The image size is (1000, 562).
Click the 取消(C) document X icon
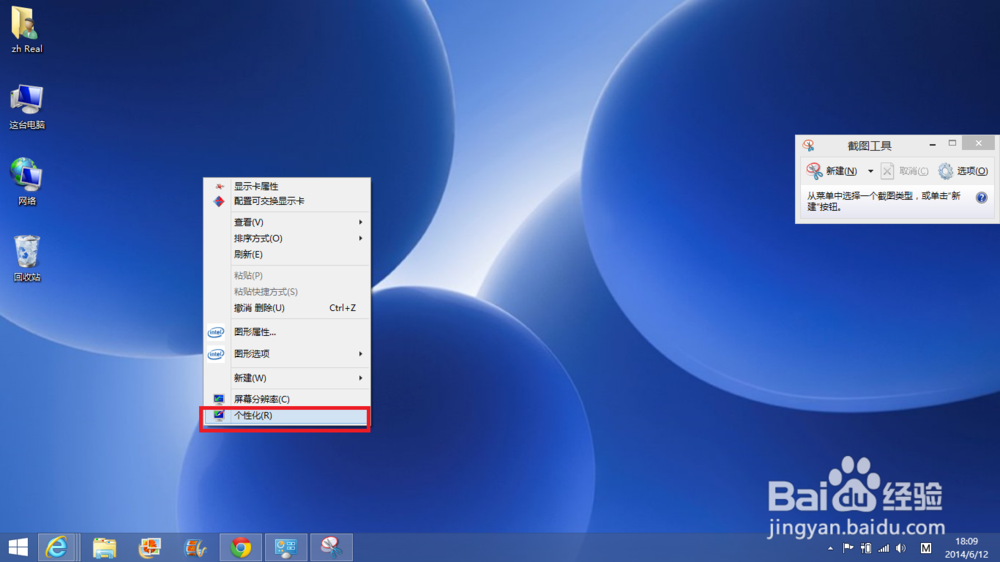(887, 171)
